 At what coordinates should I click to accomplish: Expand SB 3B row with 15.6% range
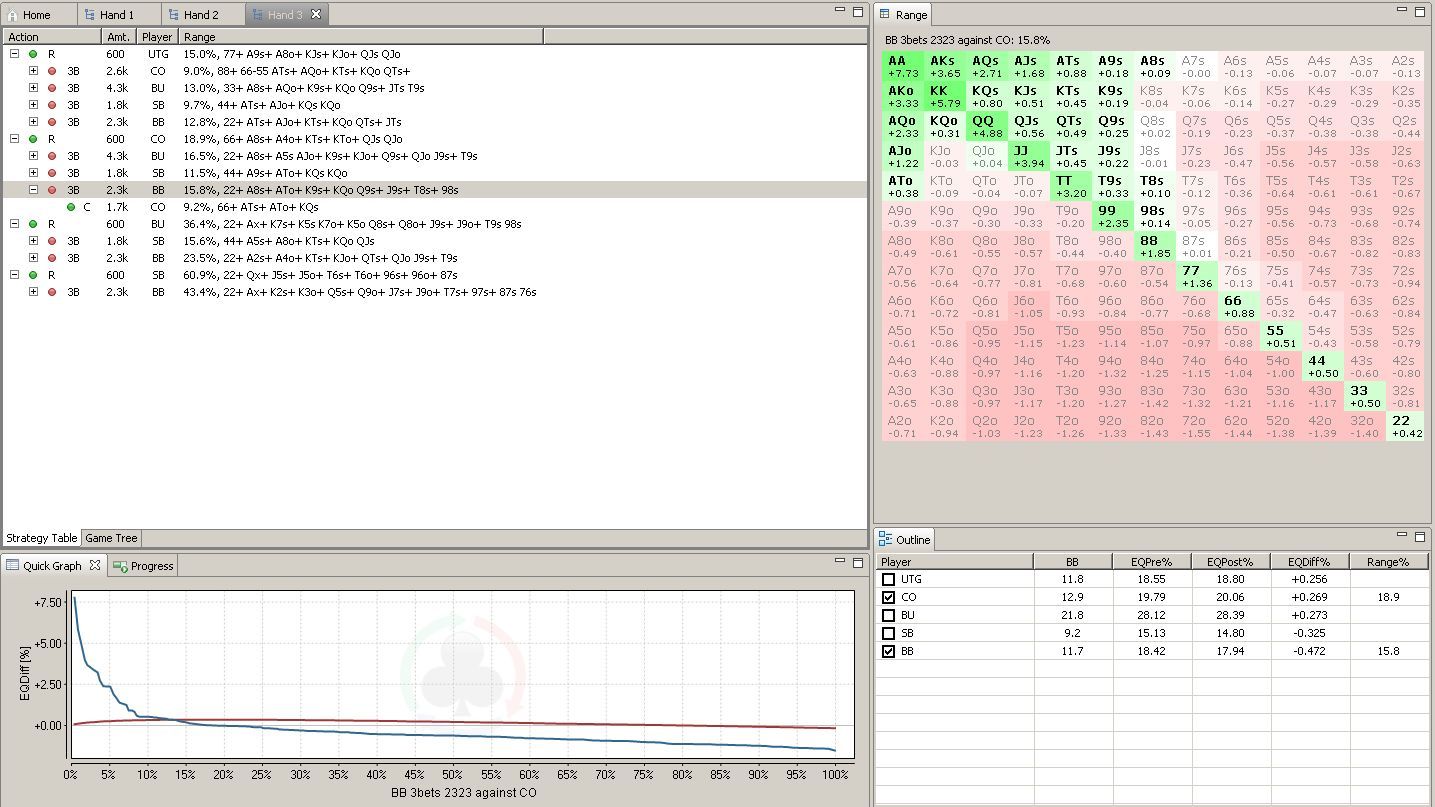point(33,241)
